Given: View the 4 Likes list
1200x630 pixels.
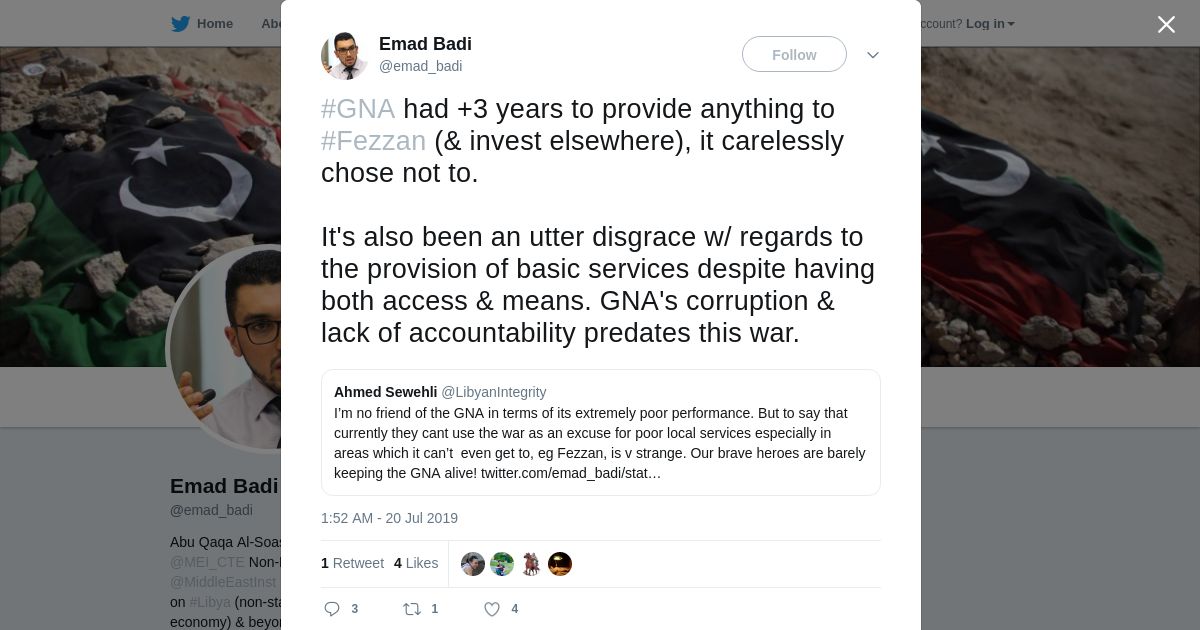Looking at the screenshot, I should point(416,563).
